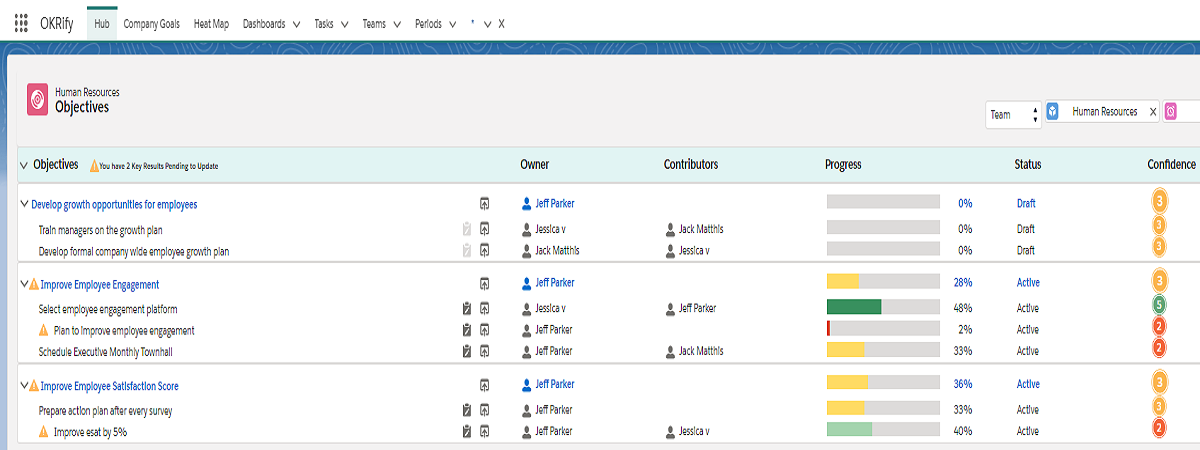The height and width of the screenshot is (450, 1200).
Task: Open the Improve Employee Engagement objective link
Action: (x=100, y=284)
